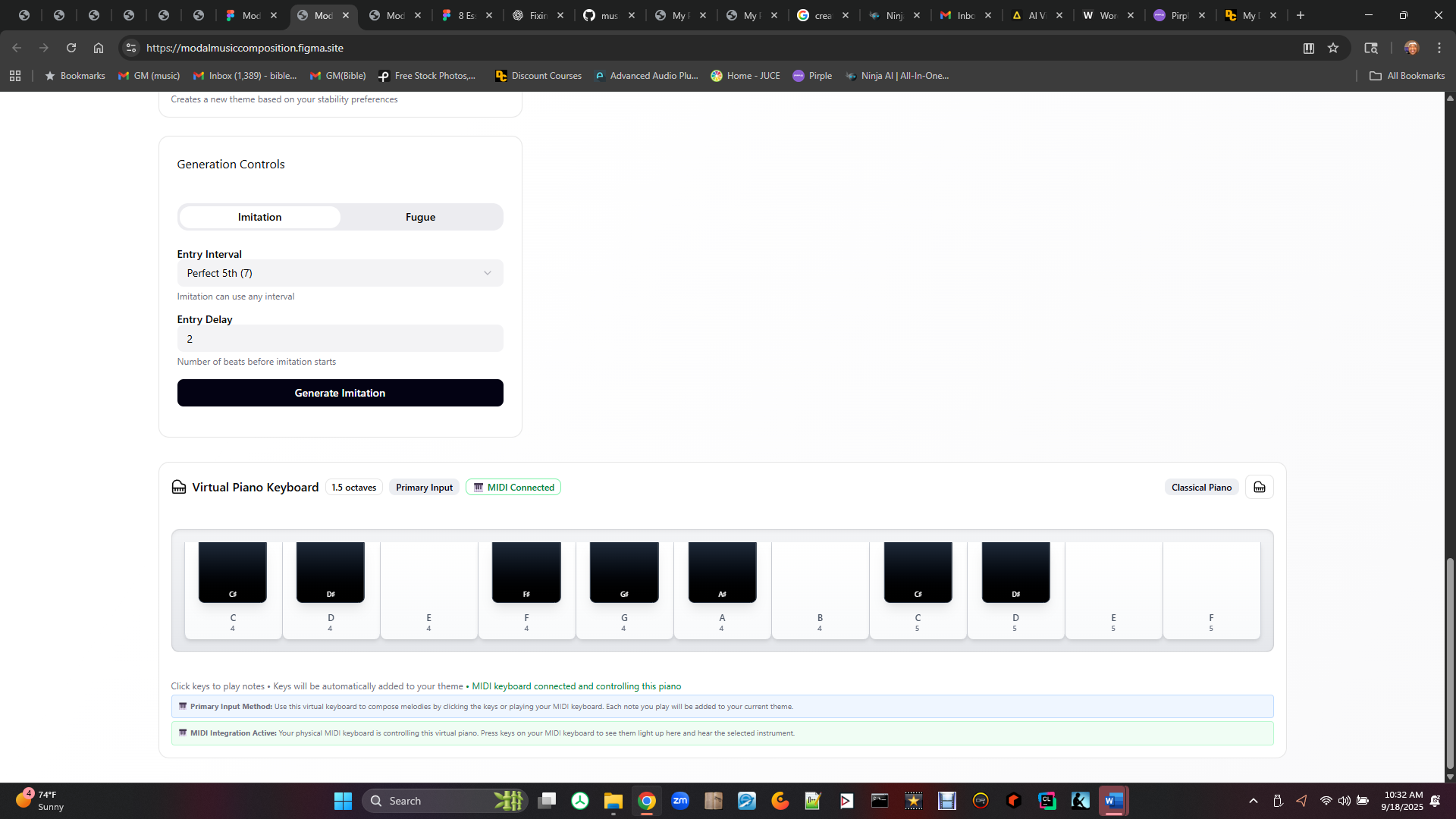This screenshot has height=819, width=1456.
Task: Open the Classical Piano instrument selector
Action: 1201,488
